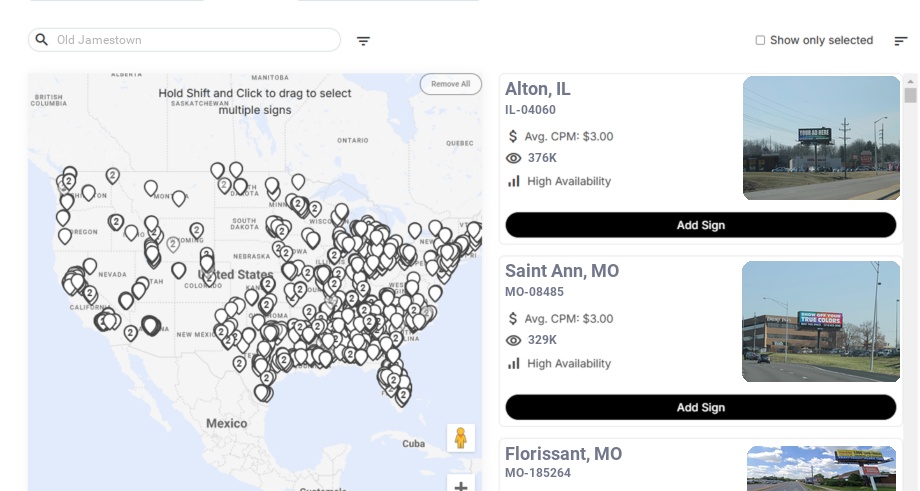Open the sort icon at top right
The height and width of the screenshot is (491, 920).
(x=900, y=41)
